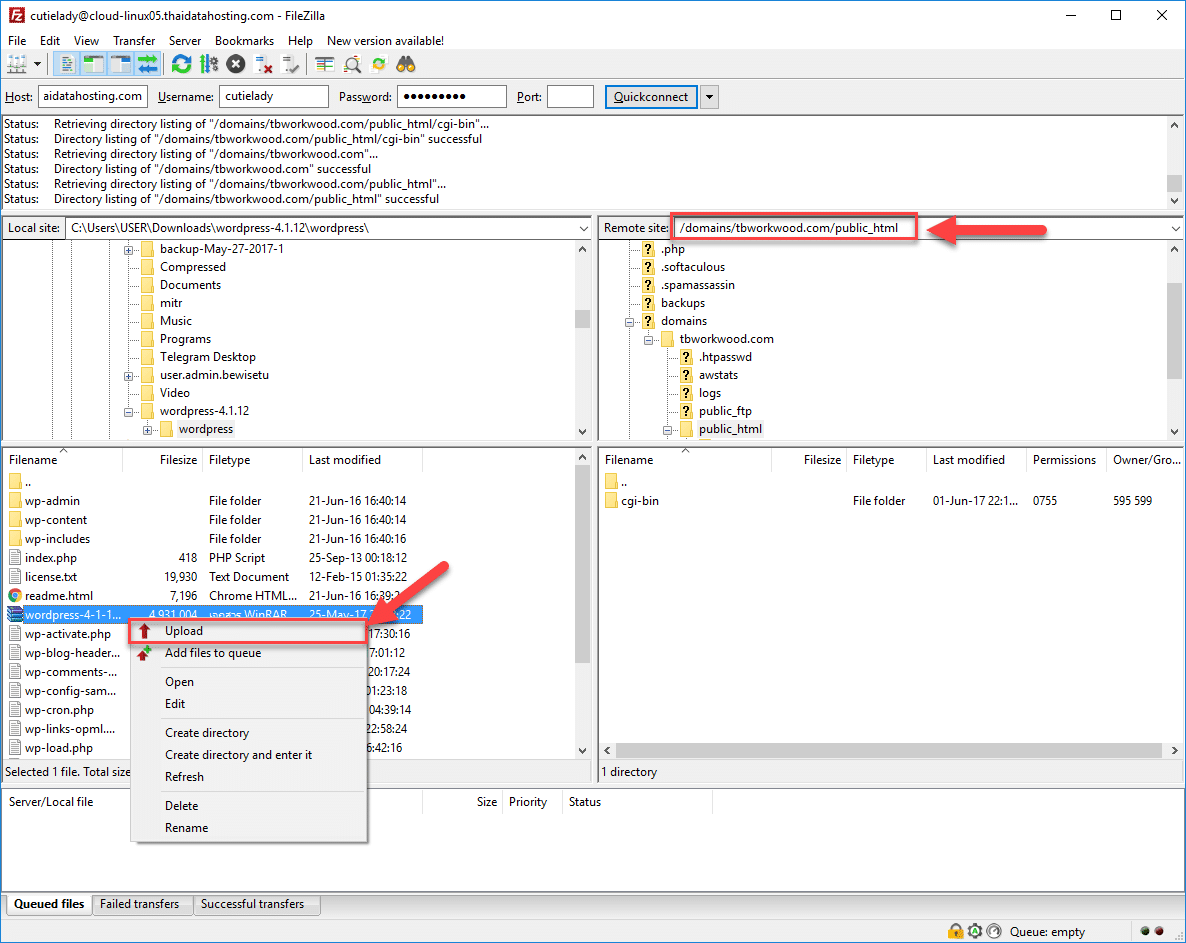The width and height of the screenshot is (1186, 943).
Task: Open the Site Manager from the toolbar
Action: (17, 64)
